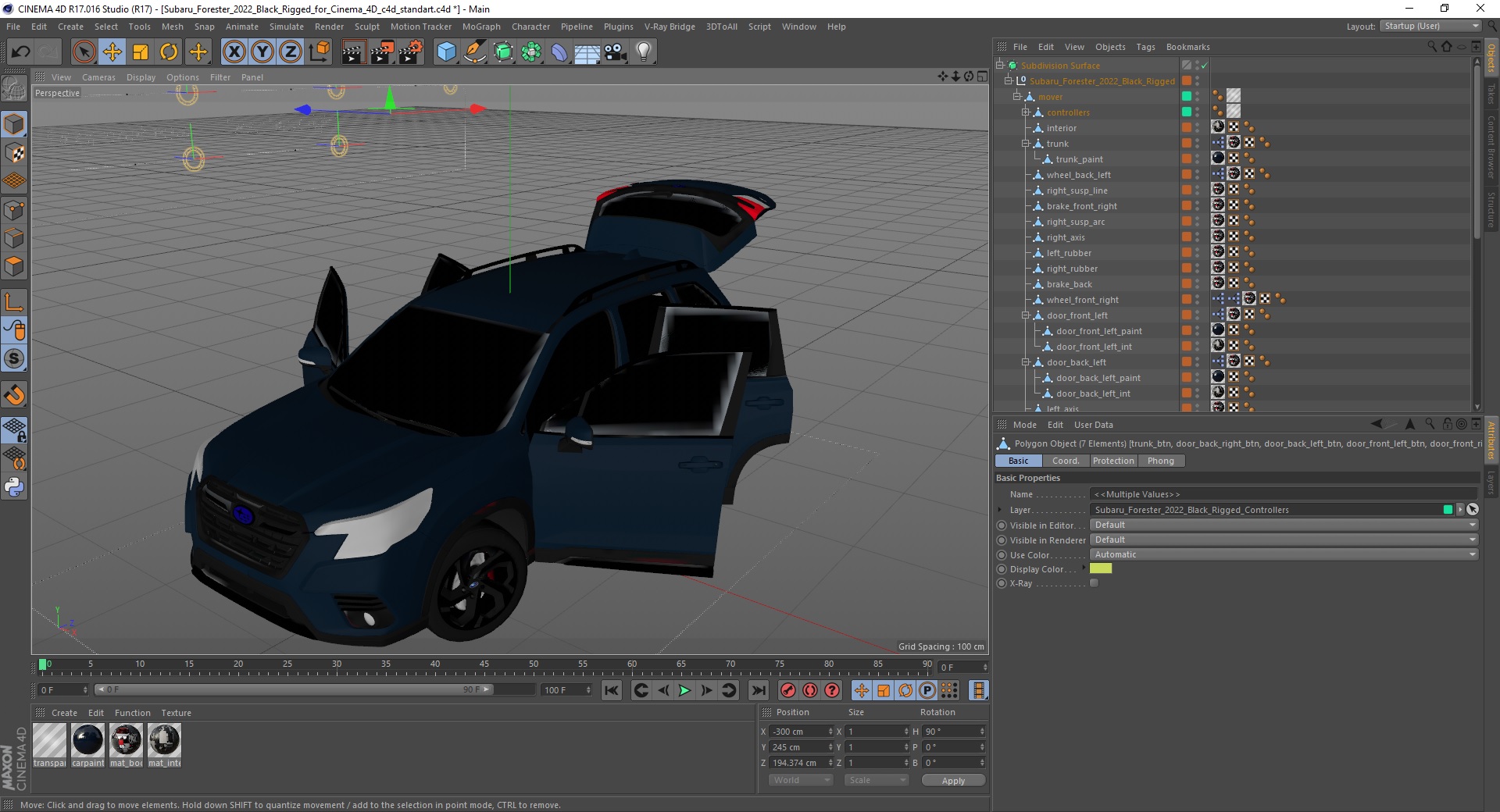Select Texture mode checkered cube icon
The width and height of the screenshot is (1500, 812).
[14, 153]
